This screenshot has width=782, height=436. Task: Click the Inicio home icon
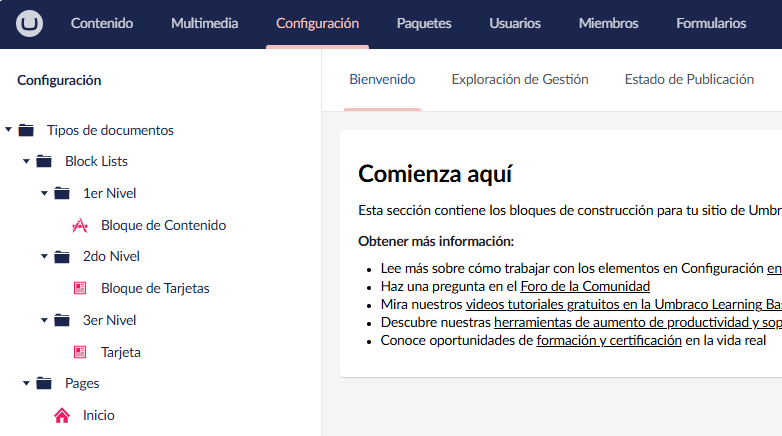tap(62, 415)
